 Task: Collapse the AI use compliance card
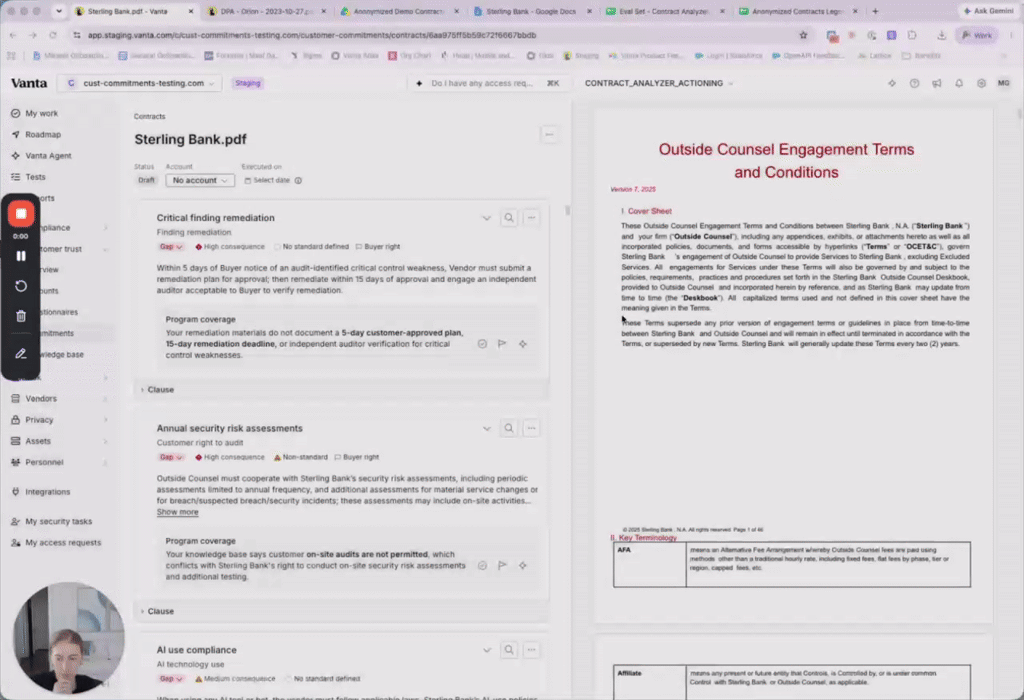(487, 650)
